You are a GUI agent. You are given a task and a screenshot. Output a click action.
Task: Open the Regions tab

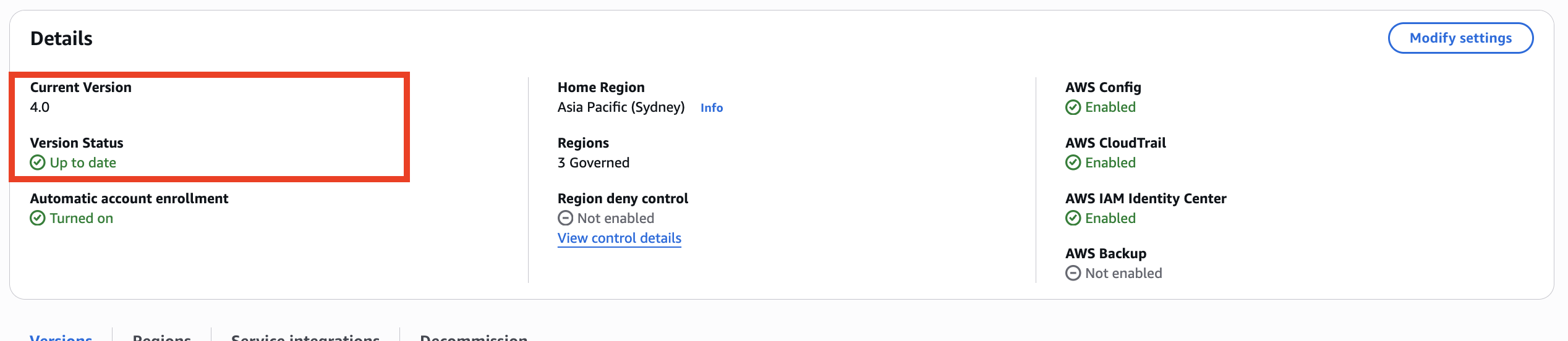point(161,337)
